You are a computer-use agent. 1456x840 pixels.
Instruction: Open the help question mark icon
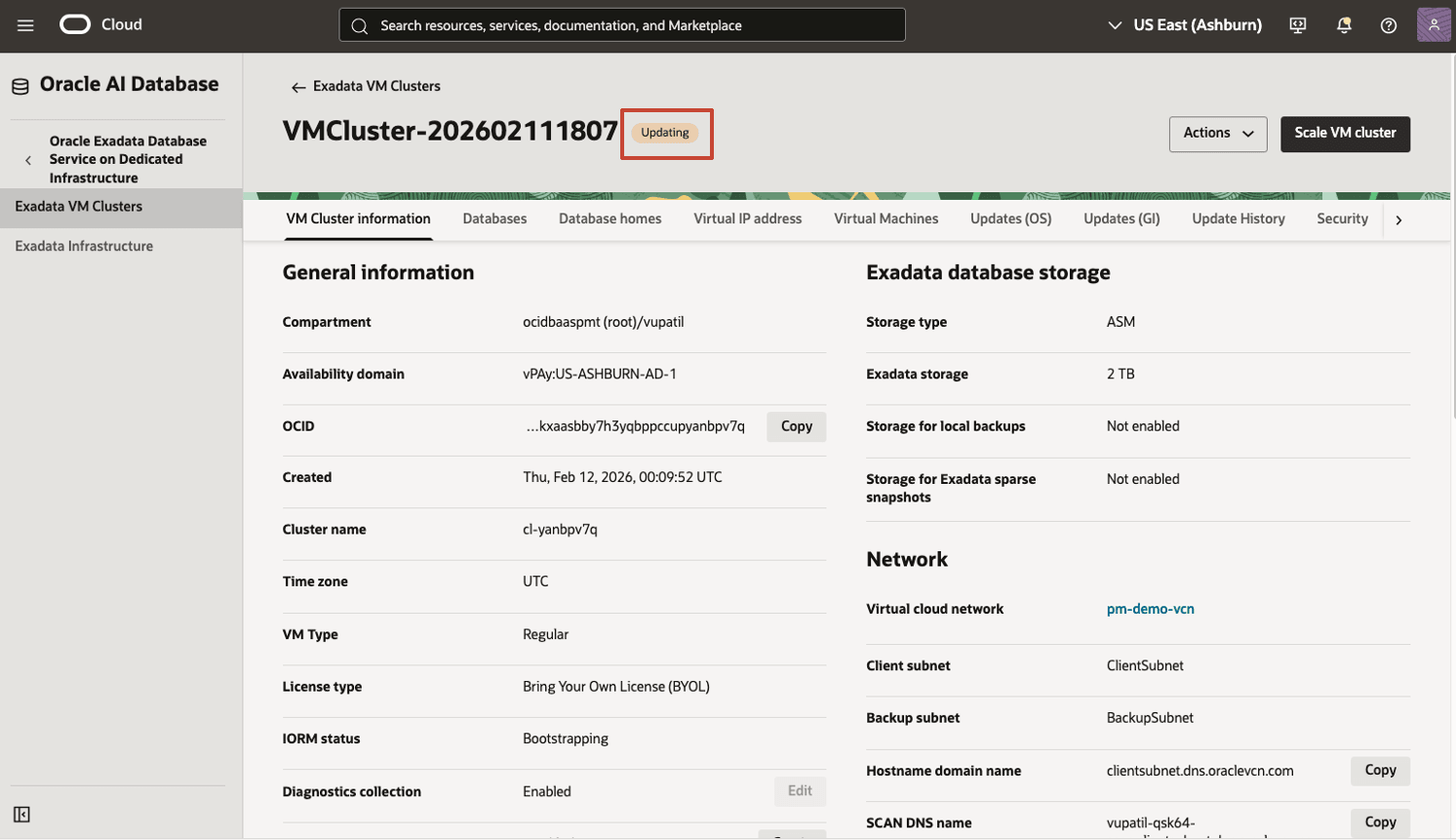coord(1389,25)
